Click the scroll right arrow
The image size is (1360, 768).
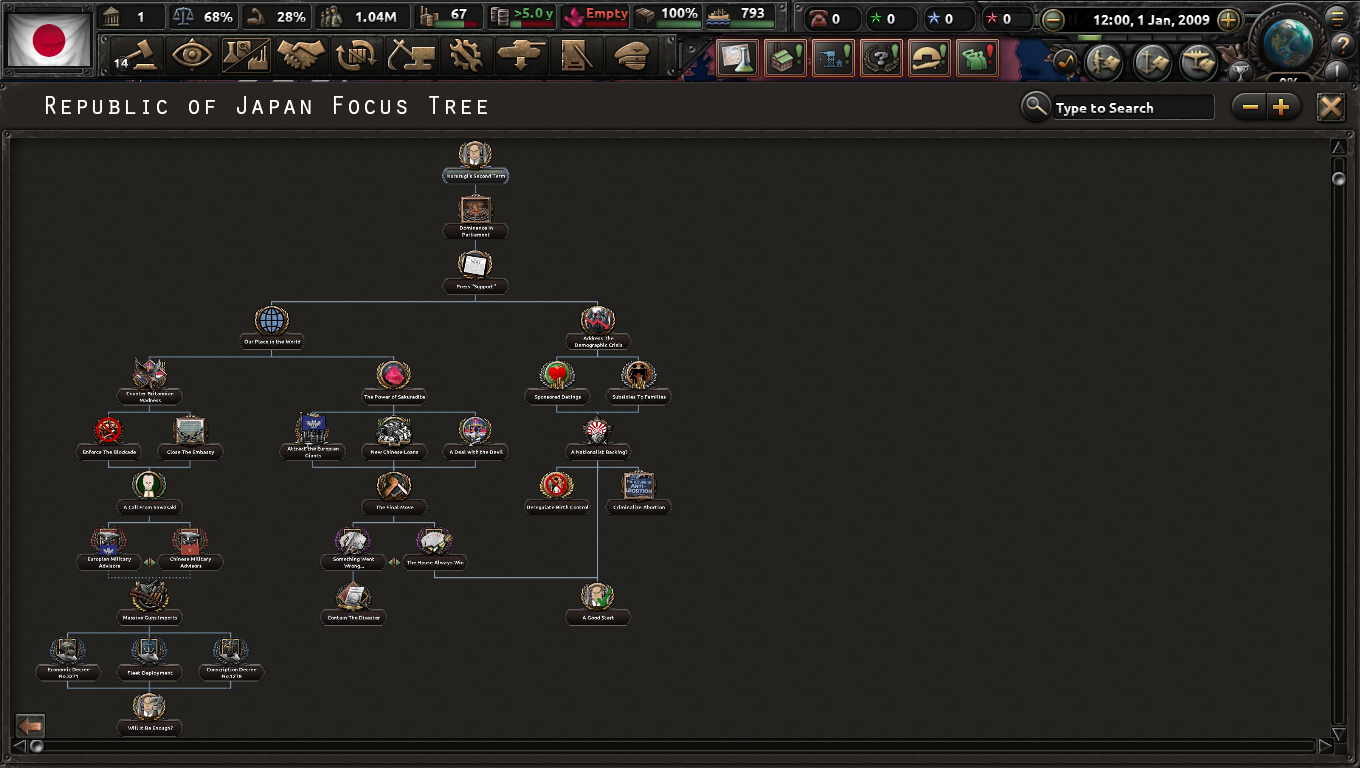click(1326, 746)
